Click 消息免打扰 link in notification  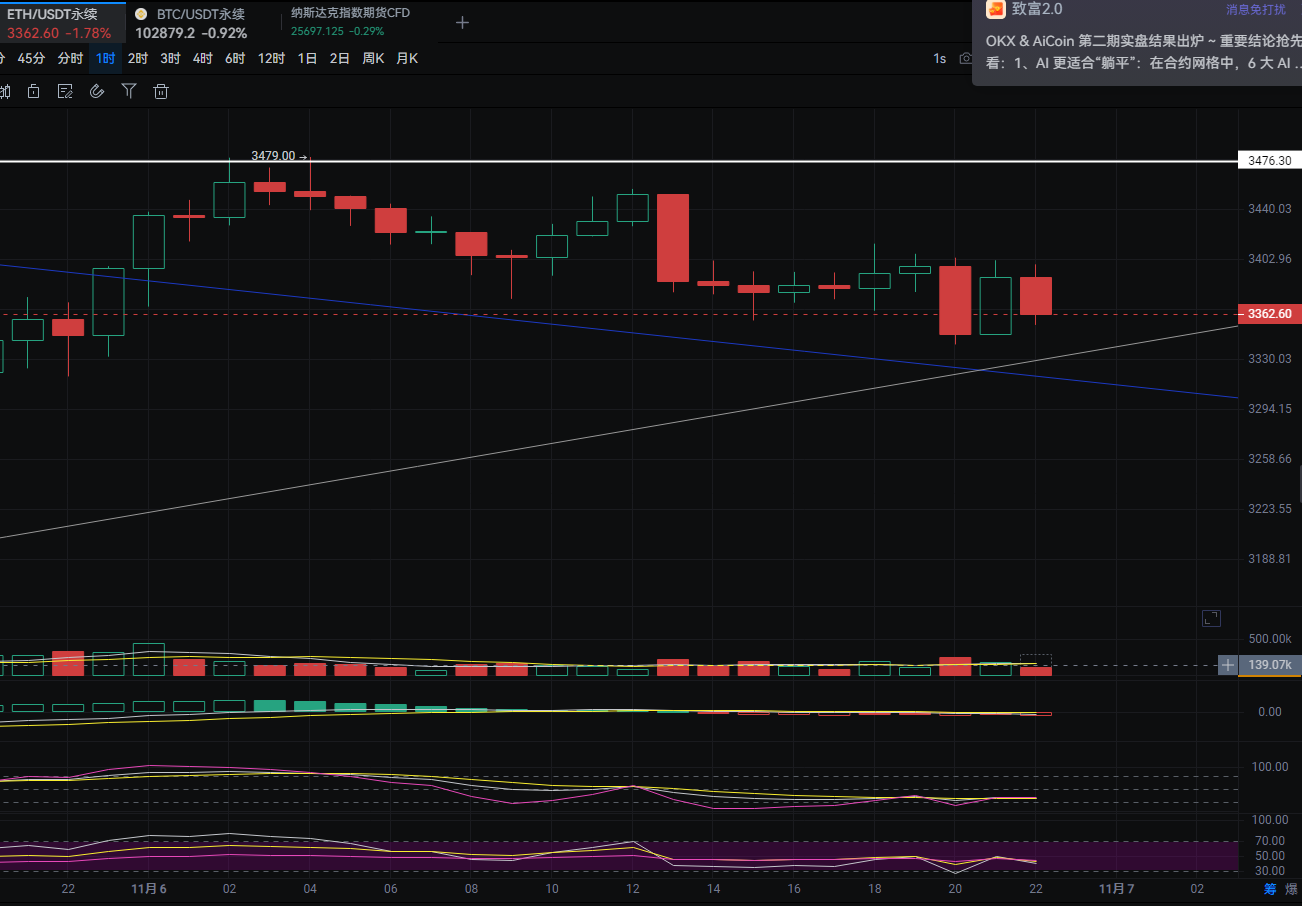click(x=1256, y=10)
